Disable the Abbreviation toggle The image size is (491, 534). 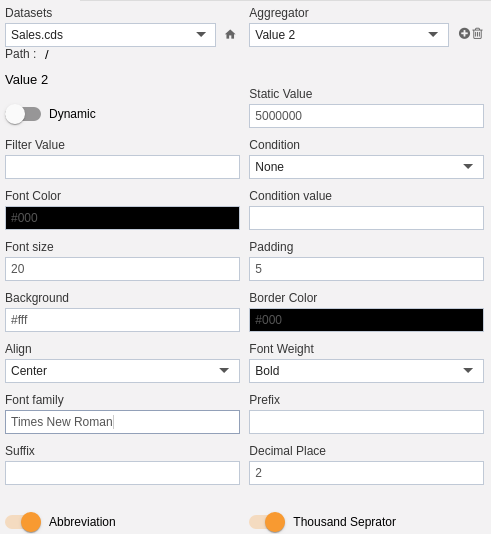click(x=23, y=522)
